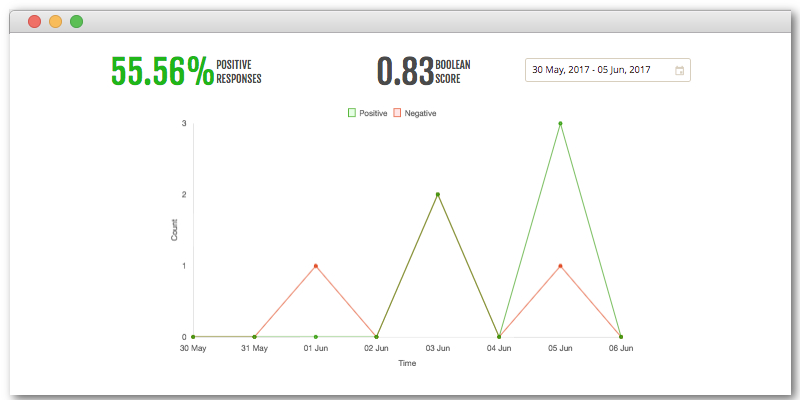The height and width of the screenshot is (400, 800).
Task: Click the data point at 30 May
Action: point(193,337)
